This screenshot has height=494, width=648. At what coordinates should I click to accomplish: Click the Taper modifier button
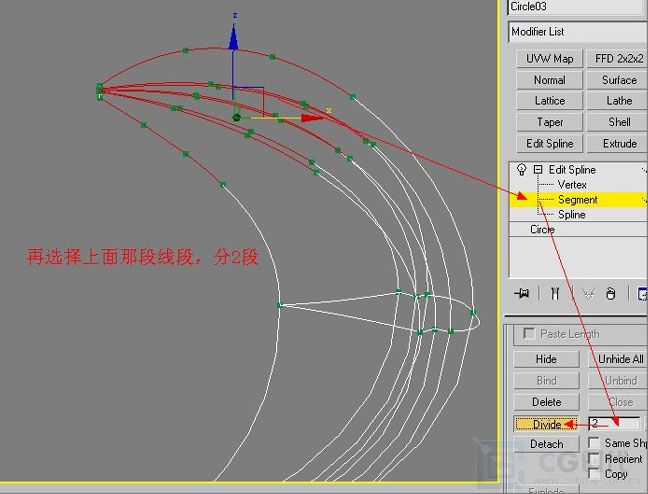click(x=549, y=122)
